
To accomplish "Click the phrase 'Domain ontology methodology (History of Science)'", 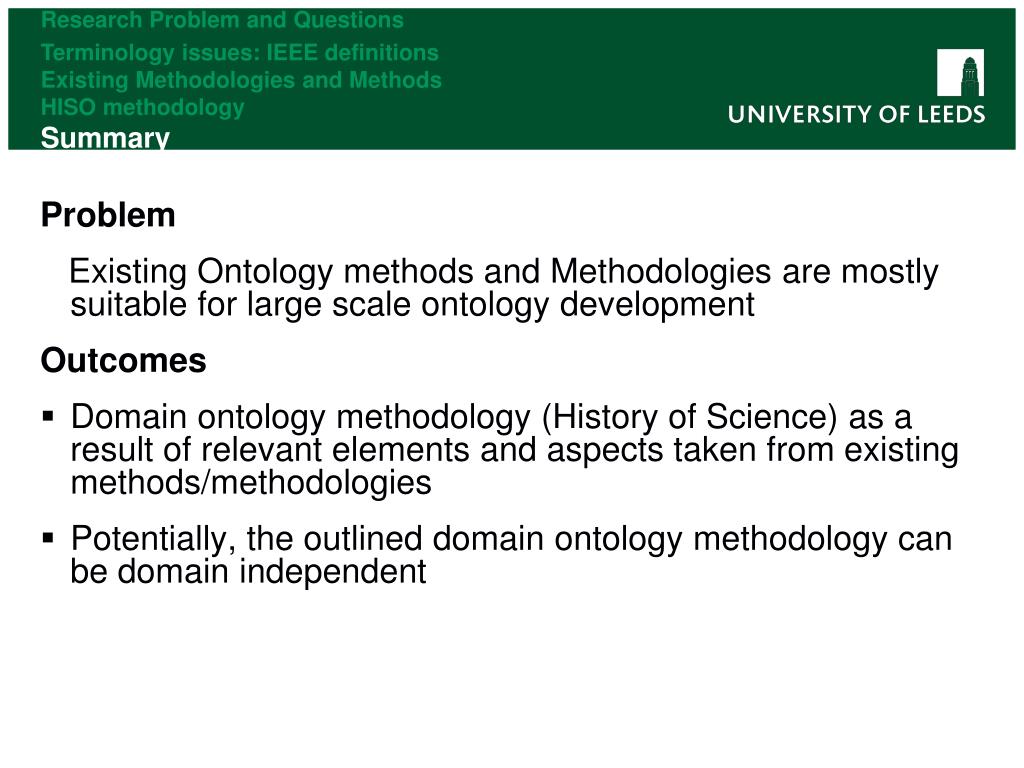I will click(454, 417).
